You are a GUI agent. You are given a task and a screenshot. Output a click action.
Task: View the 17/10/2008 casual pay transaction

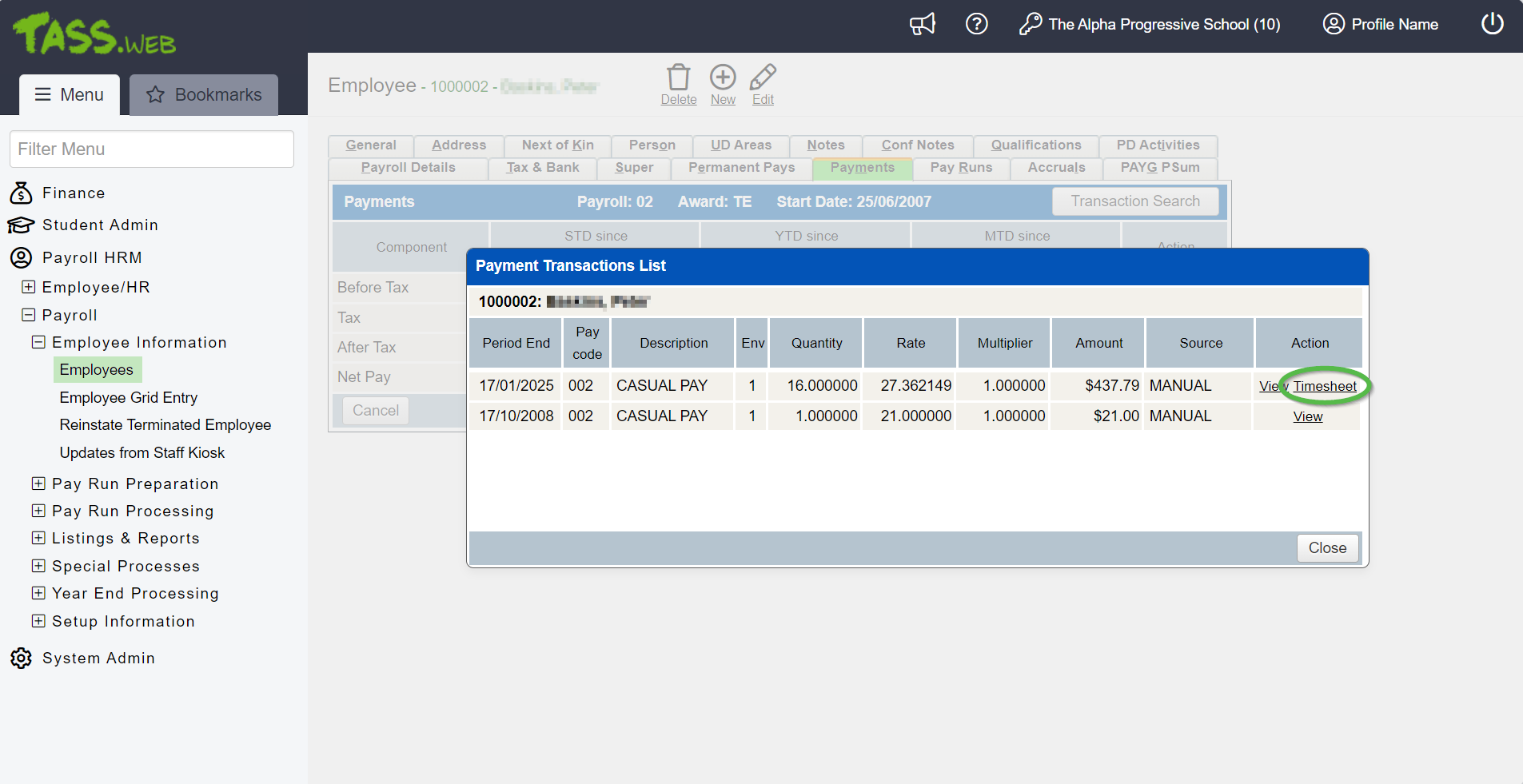(x=1307, y=417)
